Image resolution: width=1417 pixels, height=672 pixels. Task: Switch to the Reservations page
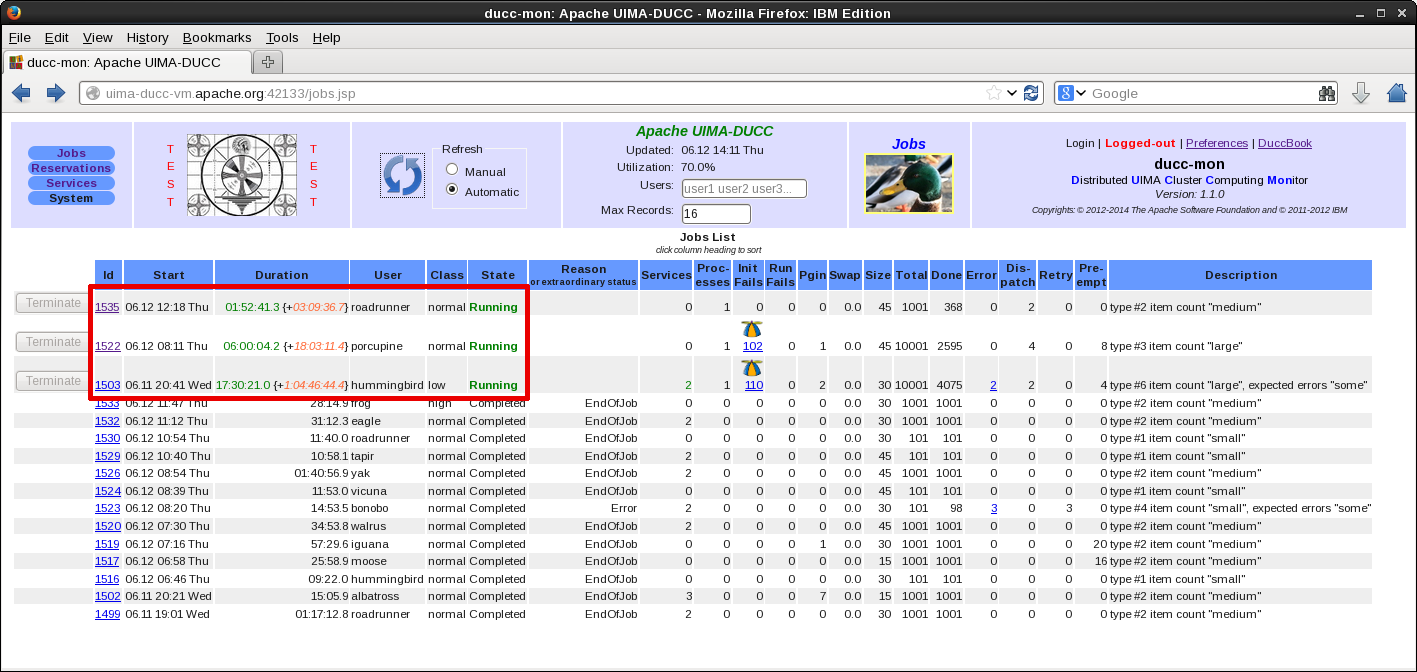[x=71, y=168]
